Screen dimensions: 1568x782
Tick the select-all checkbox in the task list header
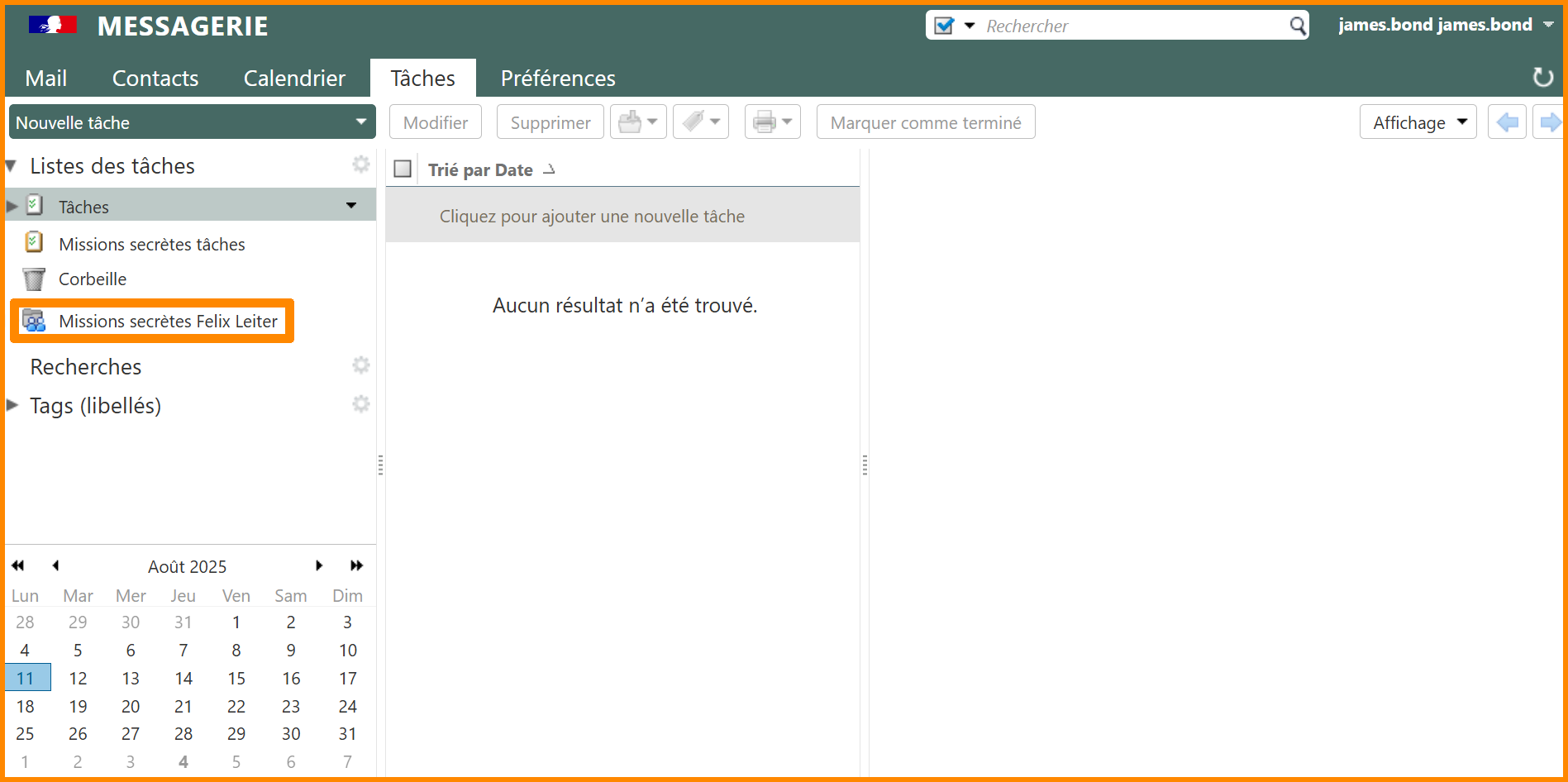click(403, 169)
